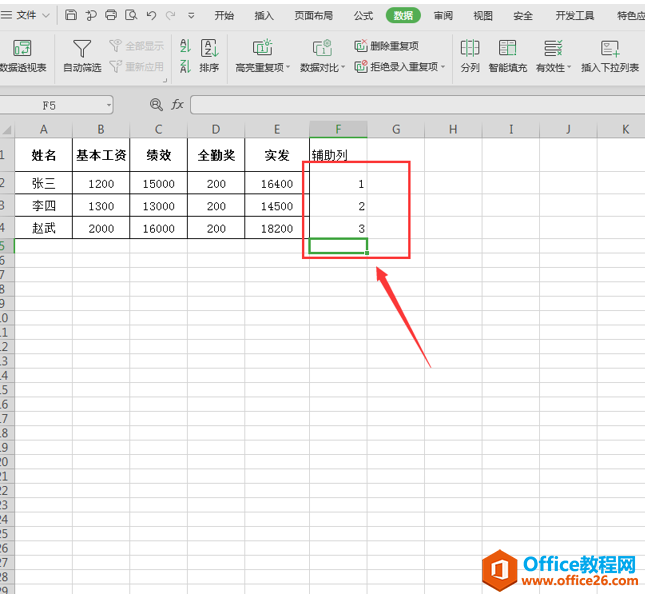Click the ascending sort icon

coord(186,46)
